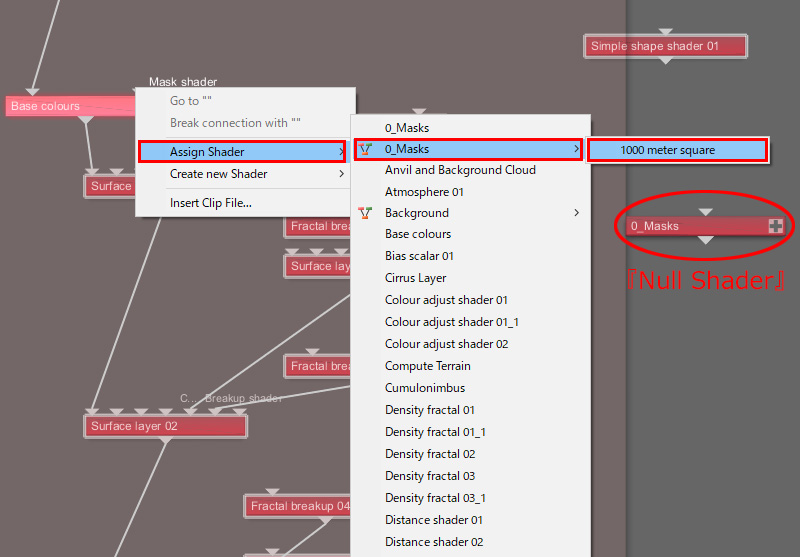This screenshot has width=800, height=557.
Task: Choose Cirrus Layer in the list
Action: [x=415, y=278]
